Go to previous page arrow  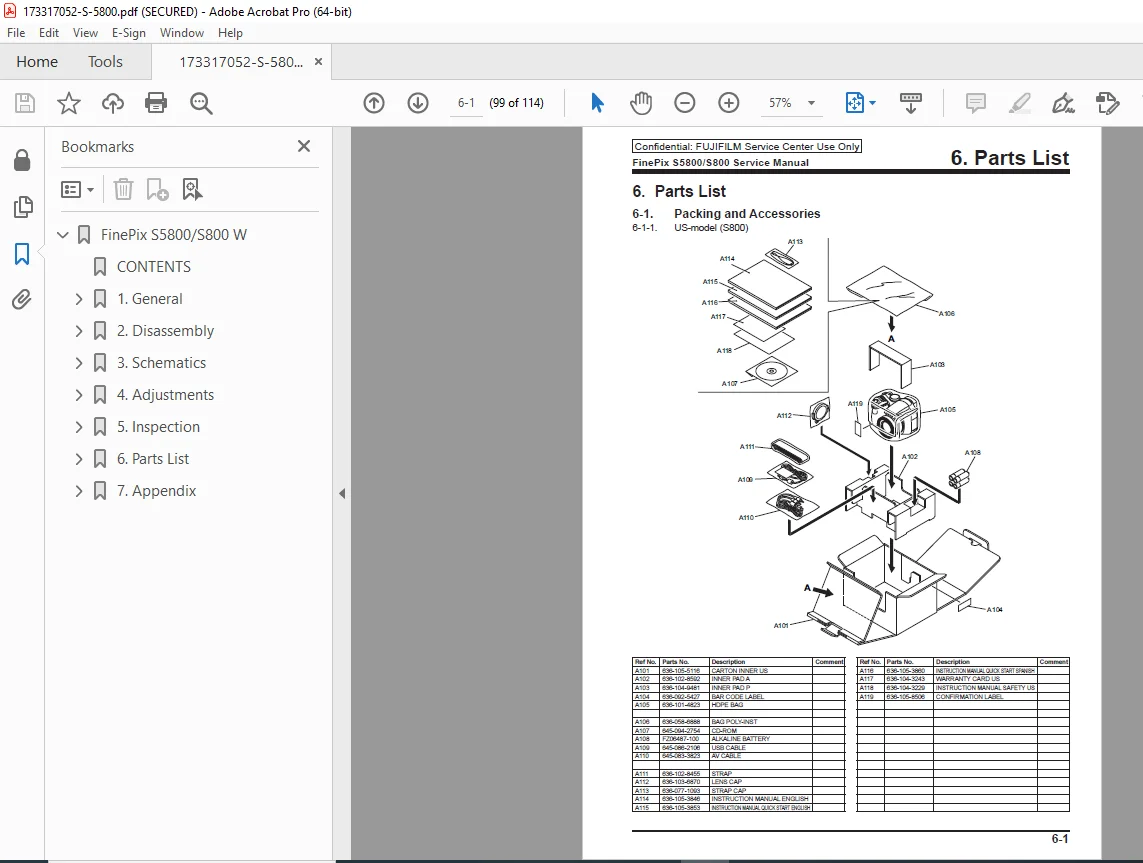374,103
